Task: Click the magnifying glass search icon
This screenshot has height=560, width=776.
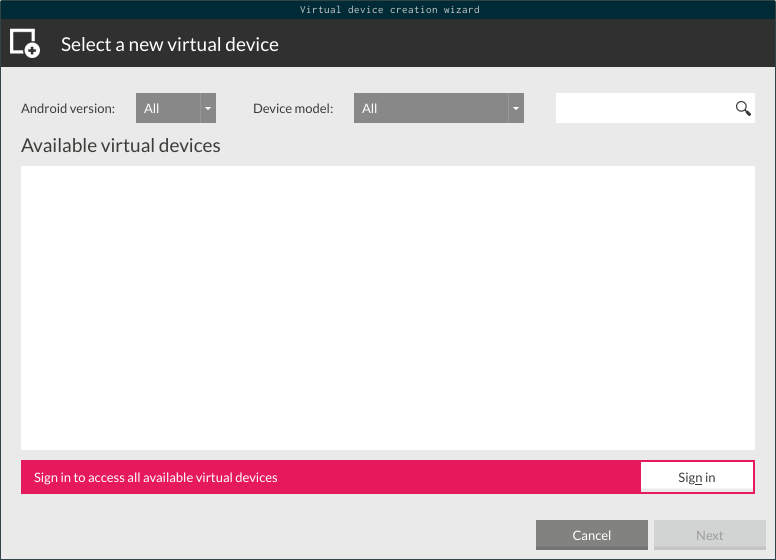Action: click(743, 108)
